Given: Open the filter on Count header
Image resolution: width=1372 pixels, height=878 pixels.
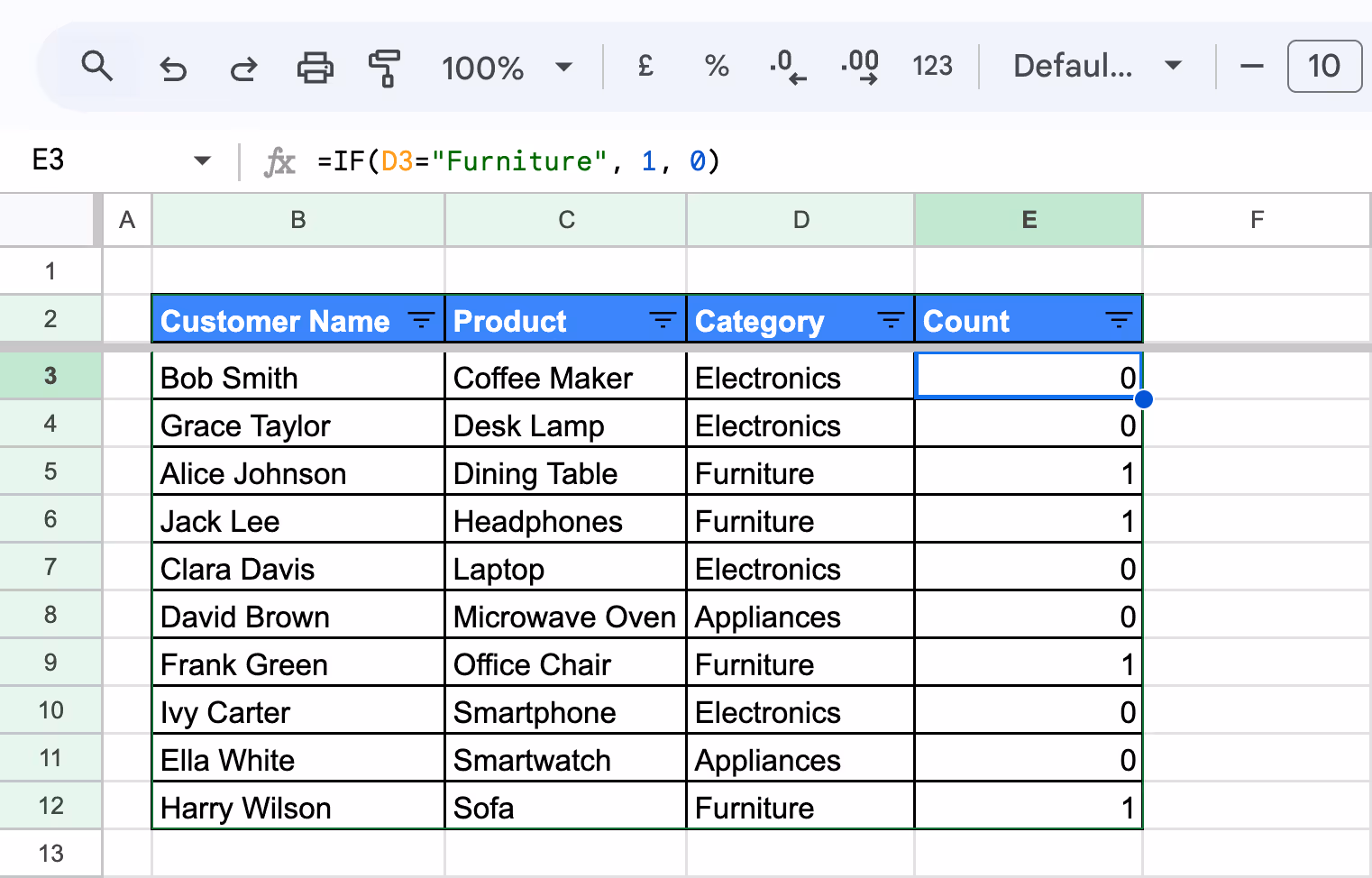Looking at the screenshot, I should 1119,319.
